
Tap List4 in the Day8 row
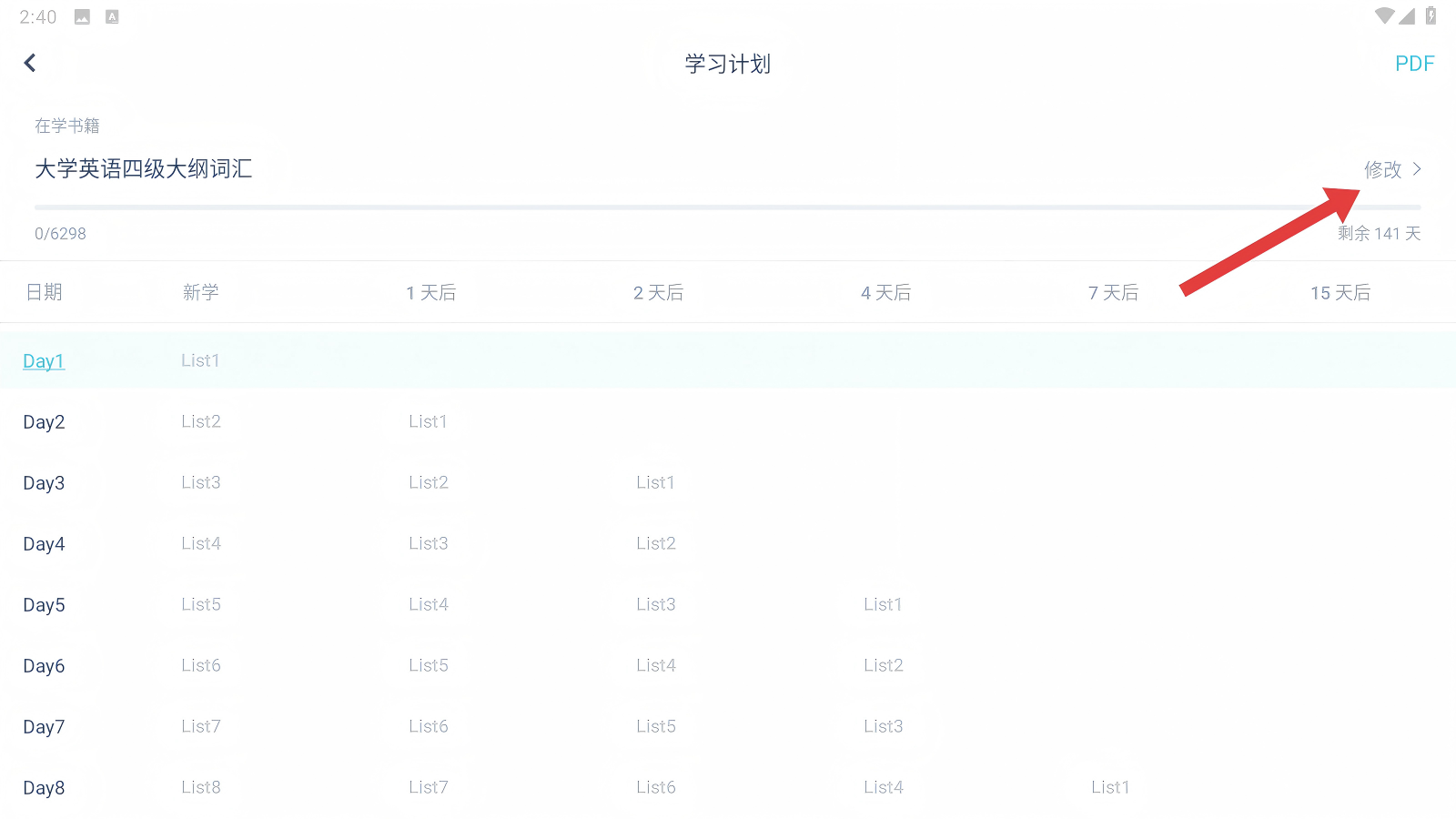coord(883,787)
